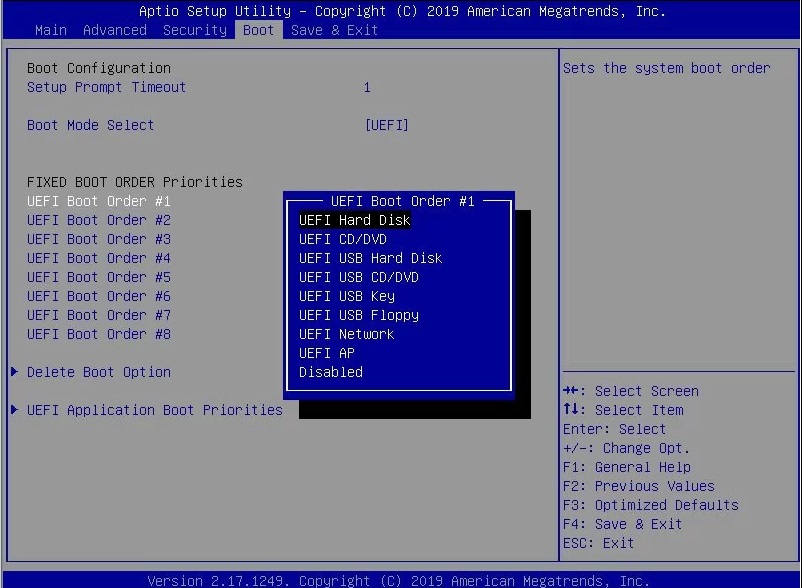Click the Select Item key hint

pyautogui.click(x=623, y=410)
